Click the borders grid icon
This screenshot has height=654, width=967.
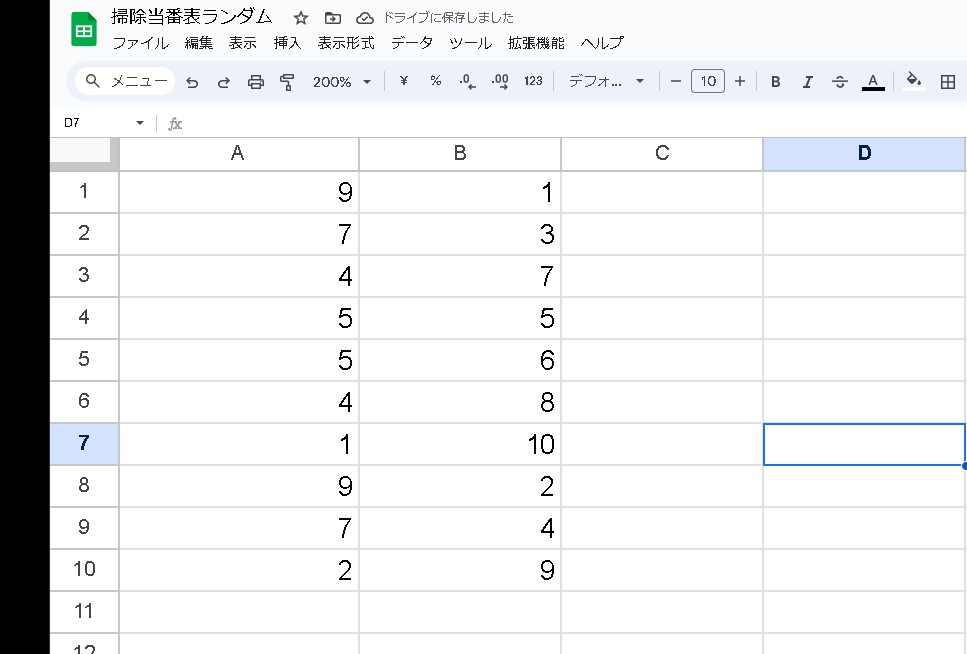click(948, 82)
